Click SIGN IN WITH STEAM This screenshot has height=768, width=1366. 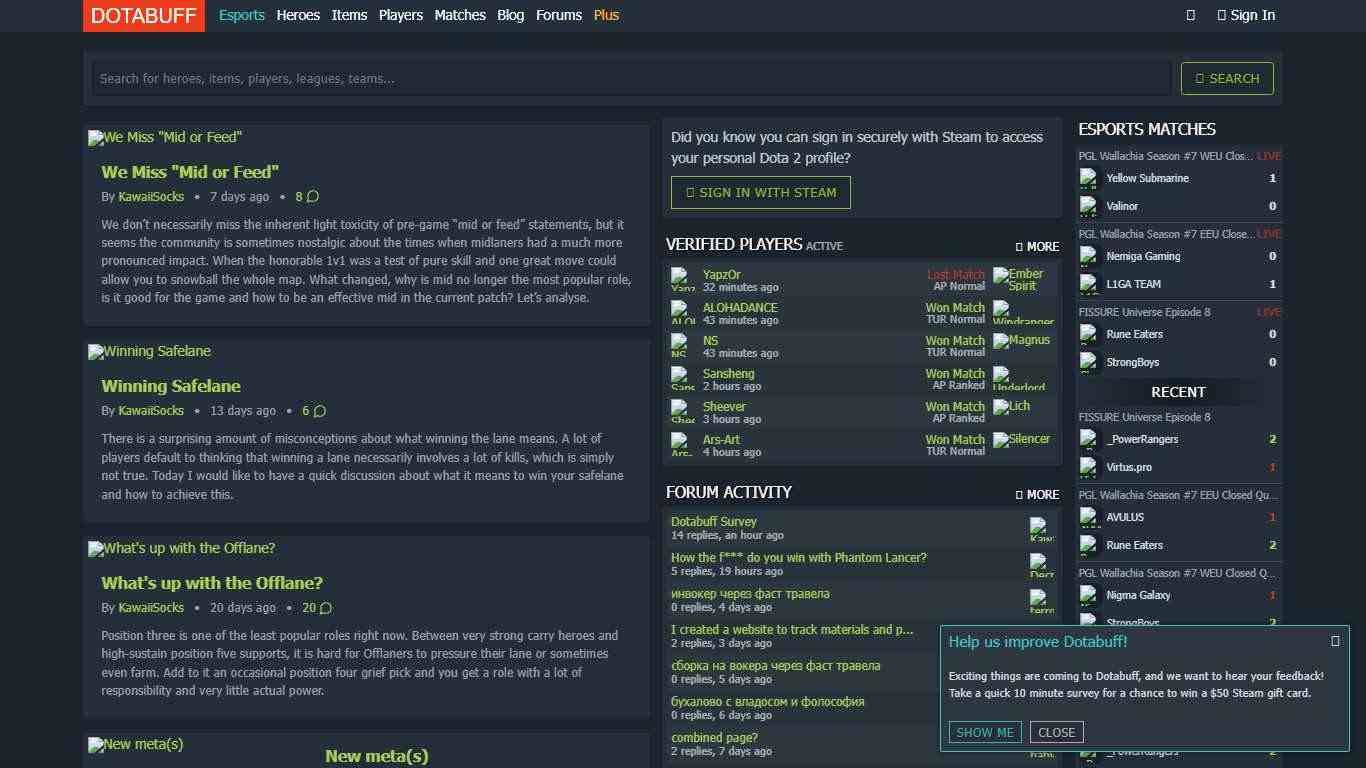click(x=760, y=192)
